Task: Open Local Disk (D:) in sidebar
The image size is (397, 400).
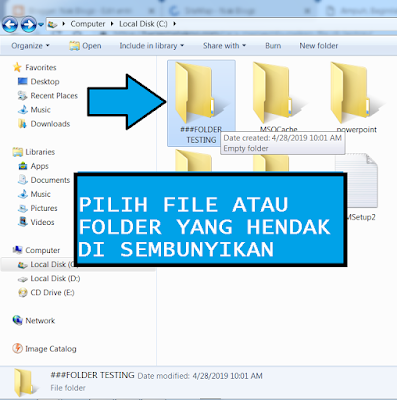Action: tap(55, 278)
